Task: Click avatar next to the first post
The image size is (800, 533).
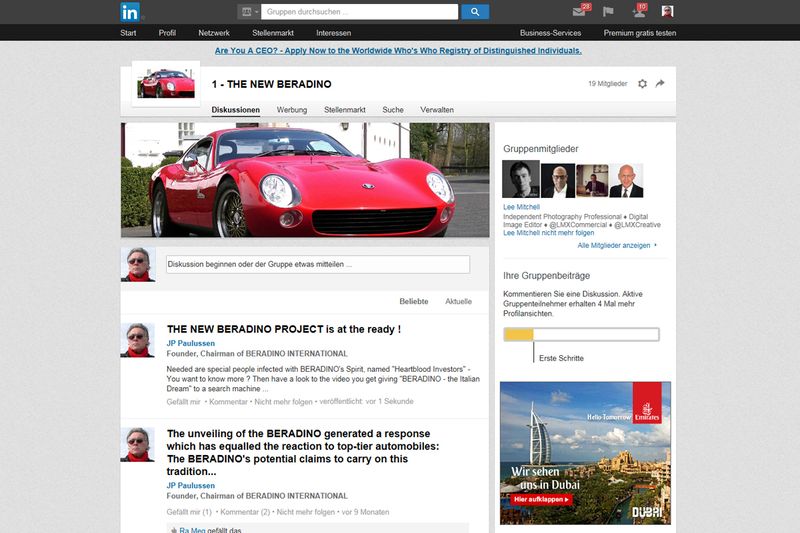Action: 138,340
